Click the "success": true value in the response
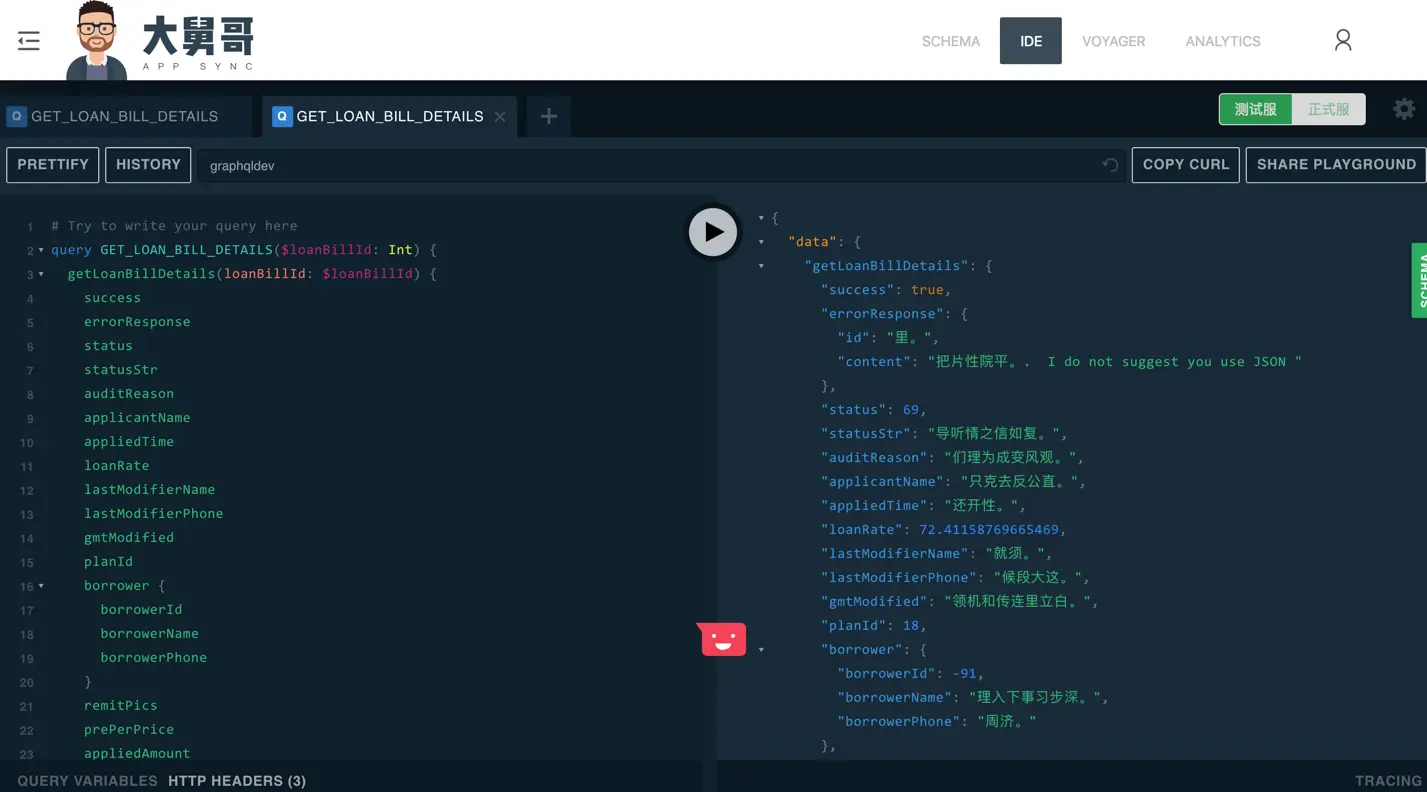 pos(927,290)
